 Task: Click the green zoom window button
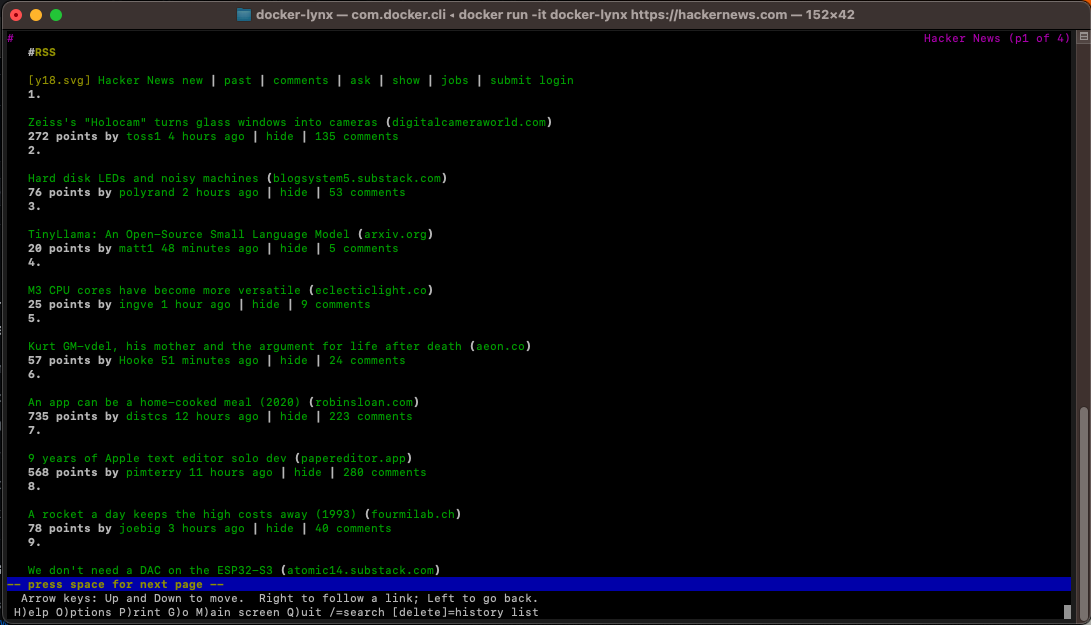(56, 15)
